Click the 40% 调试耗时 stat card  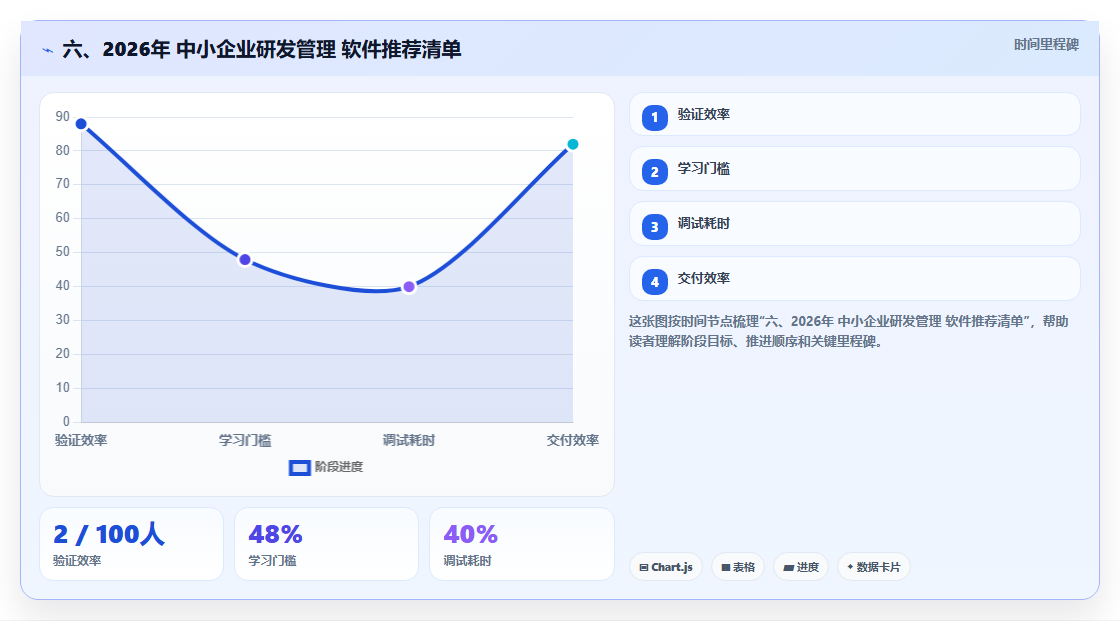(521, 544)
